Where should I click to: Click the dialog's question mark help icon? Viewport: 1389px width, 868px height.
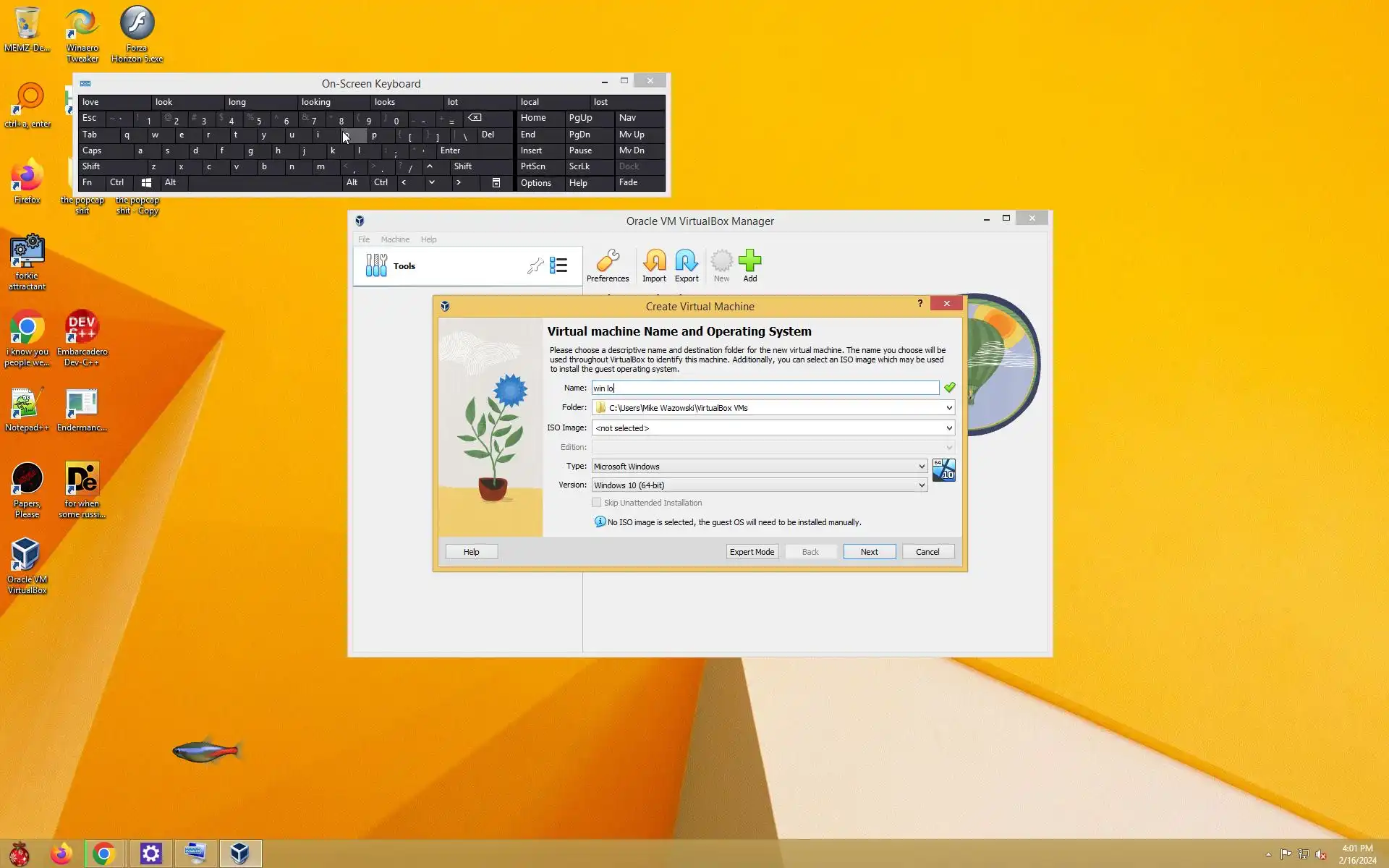pos(919,303)
